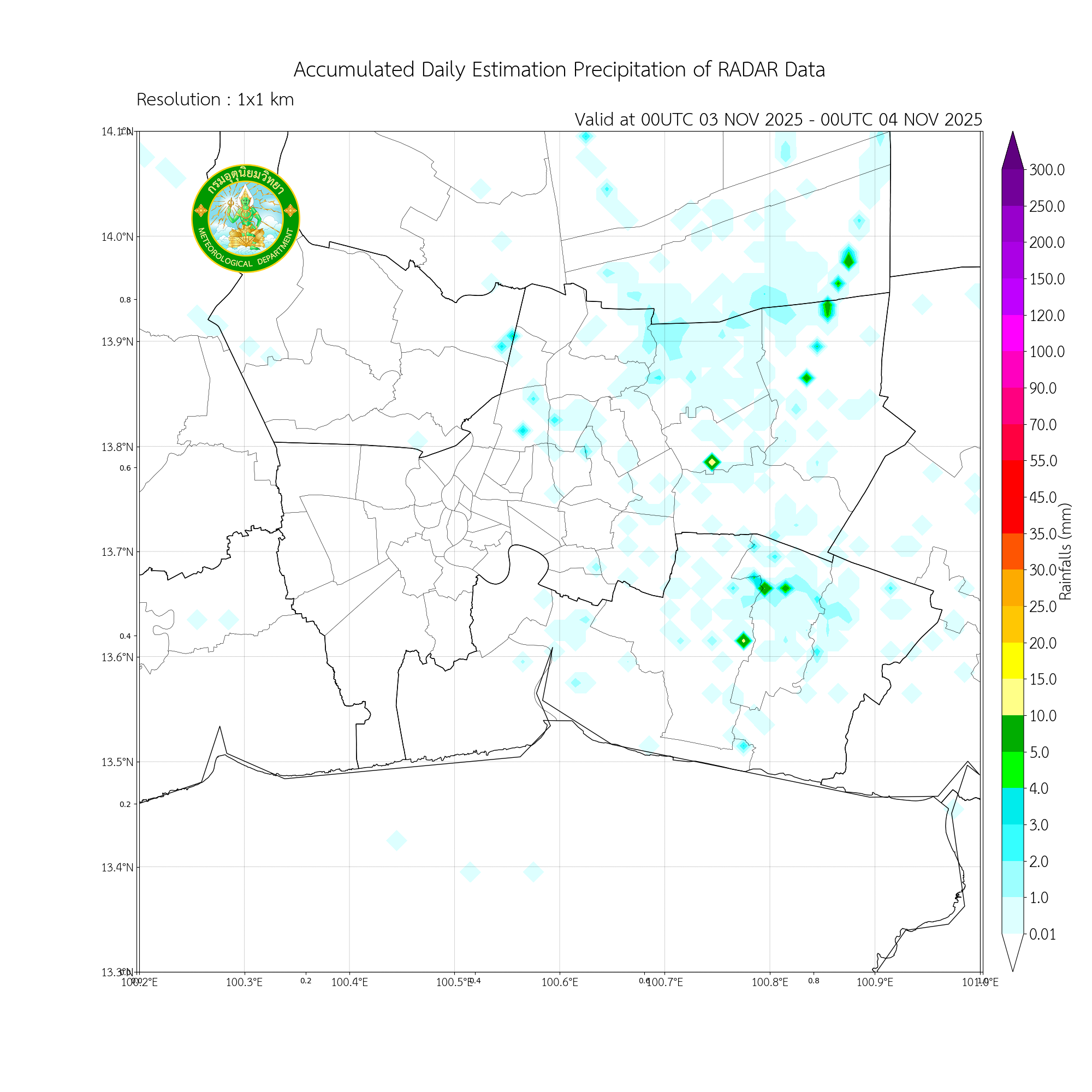Click the 'Resolution : 1x1 km' label
Screen dimensions: 1092x1092
pyautogui.click(x=215, y=99)
